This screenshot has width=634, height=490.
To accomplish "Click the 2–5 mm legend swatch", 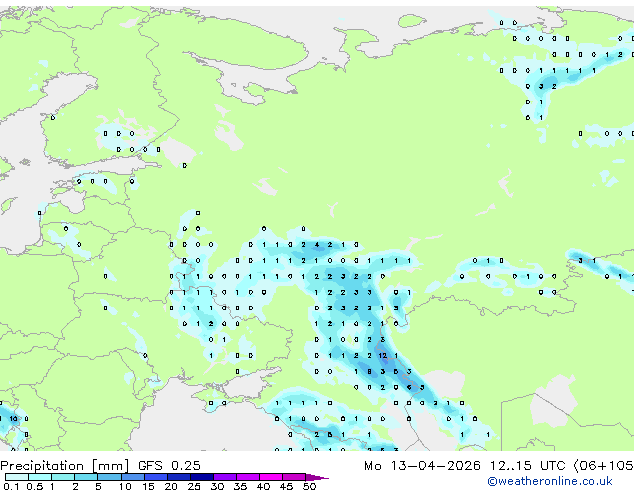I will [86, 477].
